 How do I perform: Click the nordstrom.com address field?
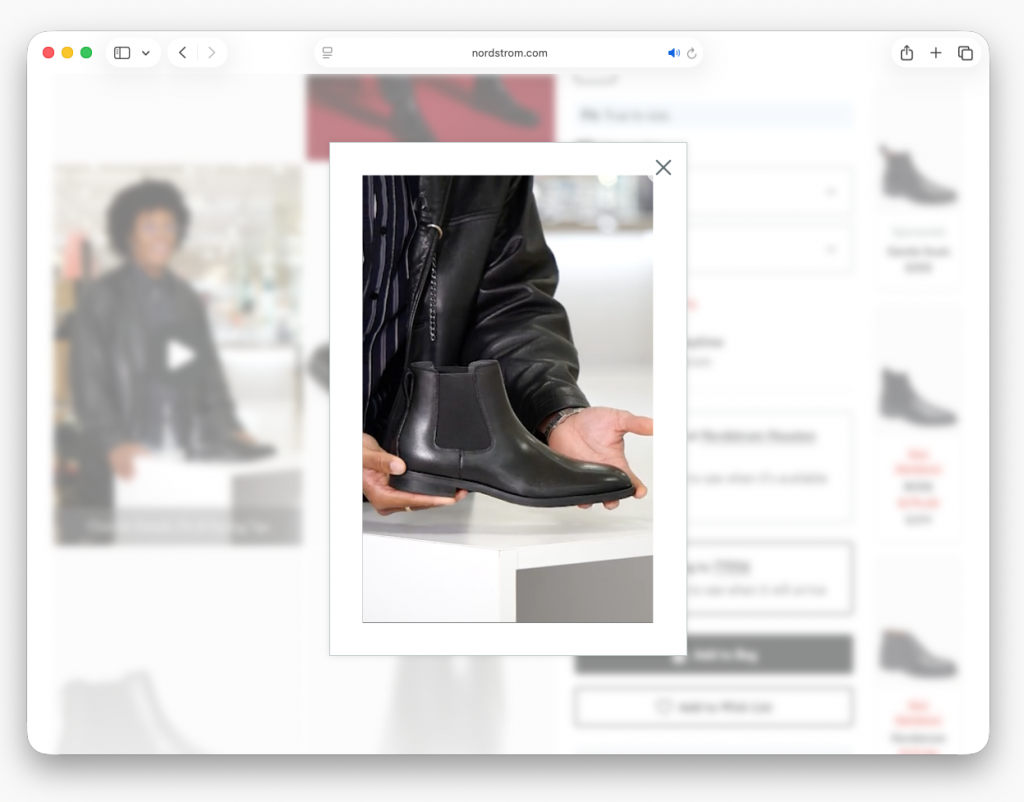509,53
